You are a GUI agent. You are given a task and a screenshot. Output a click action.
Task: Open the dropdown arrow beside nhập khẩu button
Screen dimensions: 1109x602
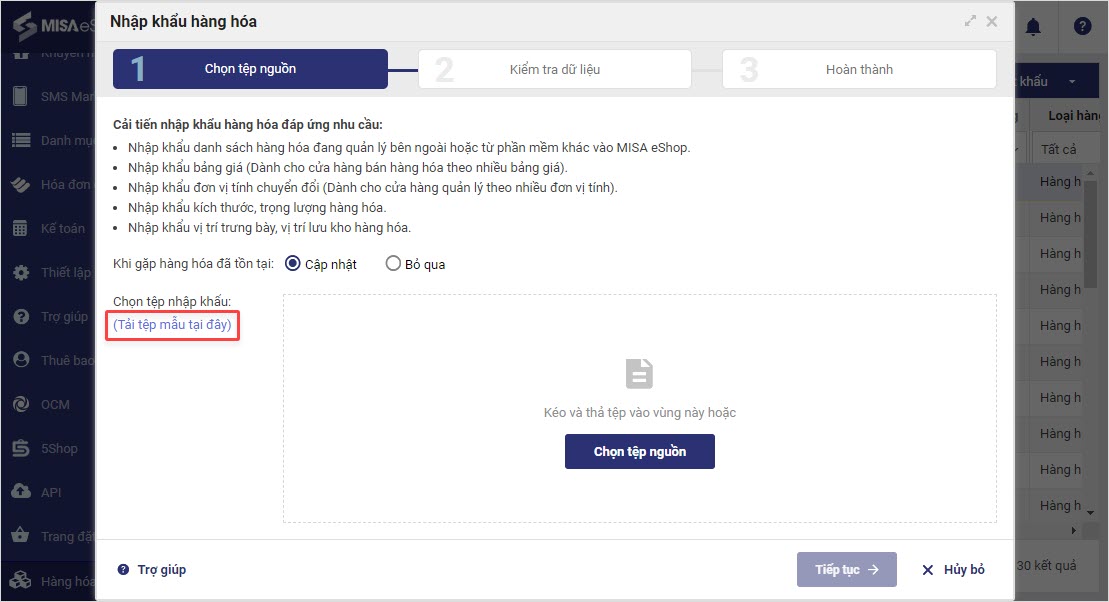coord(1072,81)
